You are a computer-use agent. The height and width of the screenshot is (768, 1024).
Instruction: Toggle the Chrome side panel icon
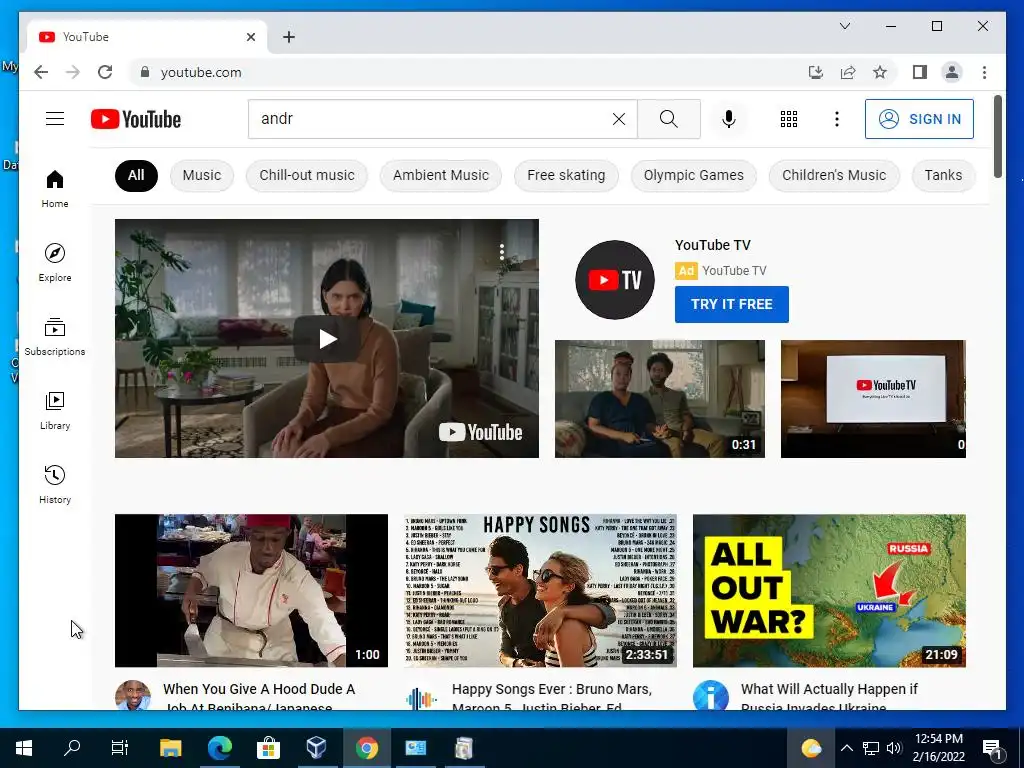pyautogui.click(x=920, y=72)
